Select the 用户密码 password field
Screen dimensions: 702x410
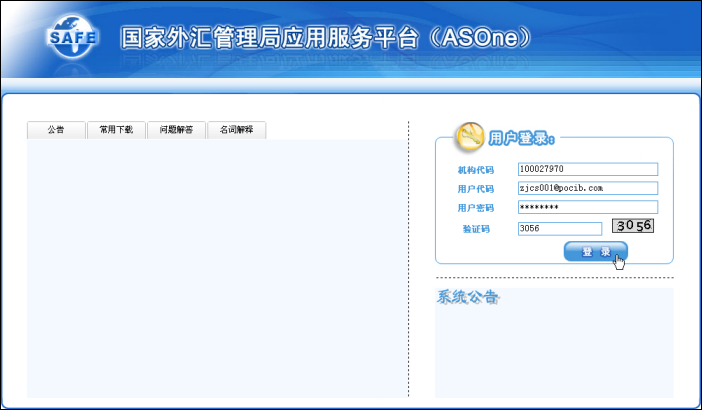tap(587, 207)
